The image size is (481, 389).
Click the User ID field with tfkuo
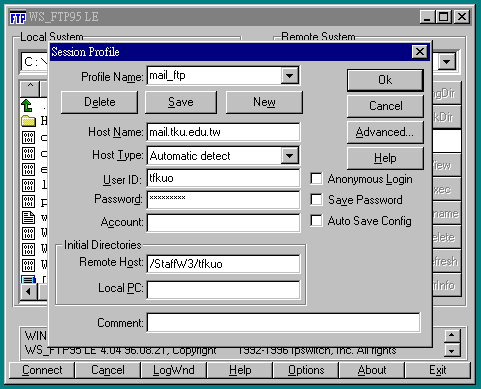coord(223,178)
